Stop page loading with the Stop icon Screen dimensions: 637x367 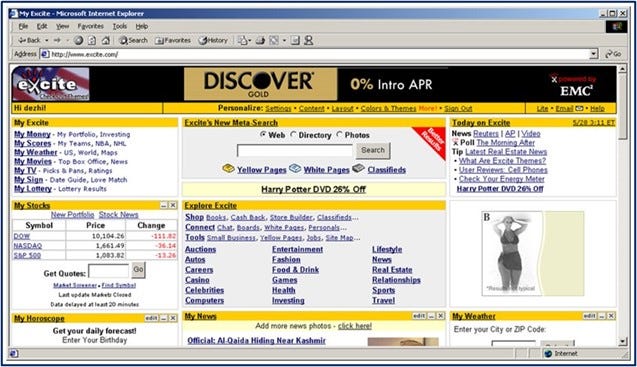pos(78,40)
